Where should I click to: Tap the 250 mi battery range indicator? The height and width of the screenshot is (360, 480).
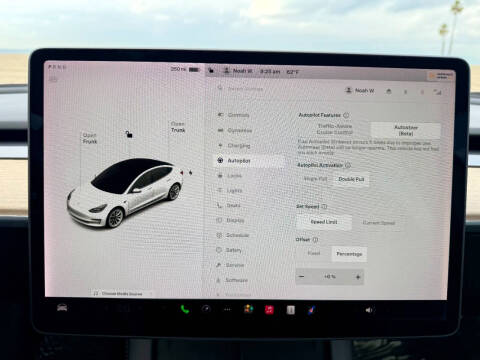tap(185, 69)
